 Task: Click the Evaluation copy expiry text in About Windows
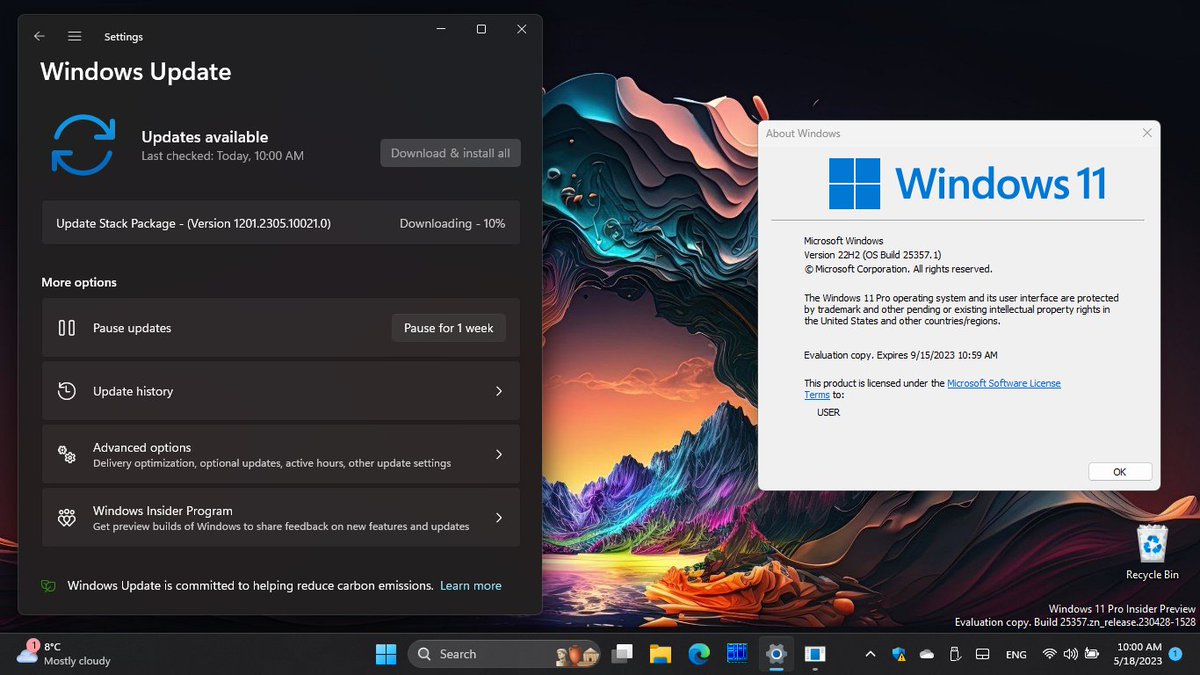click(x=901, y=355)
